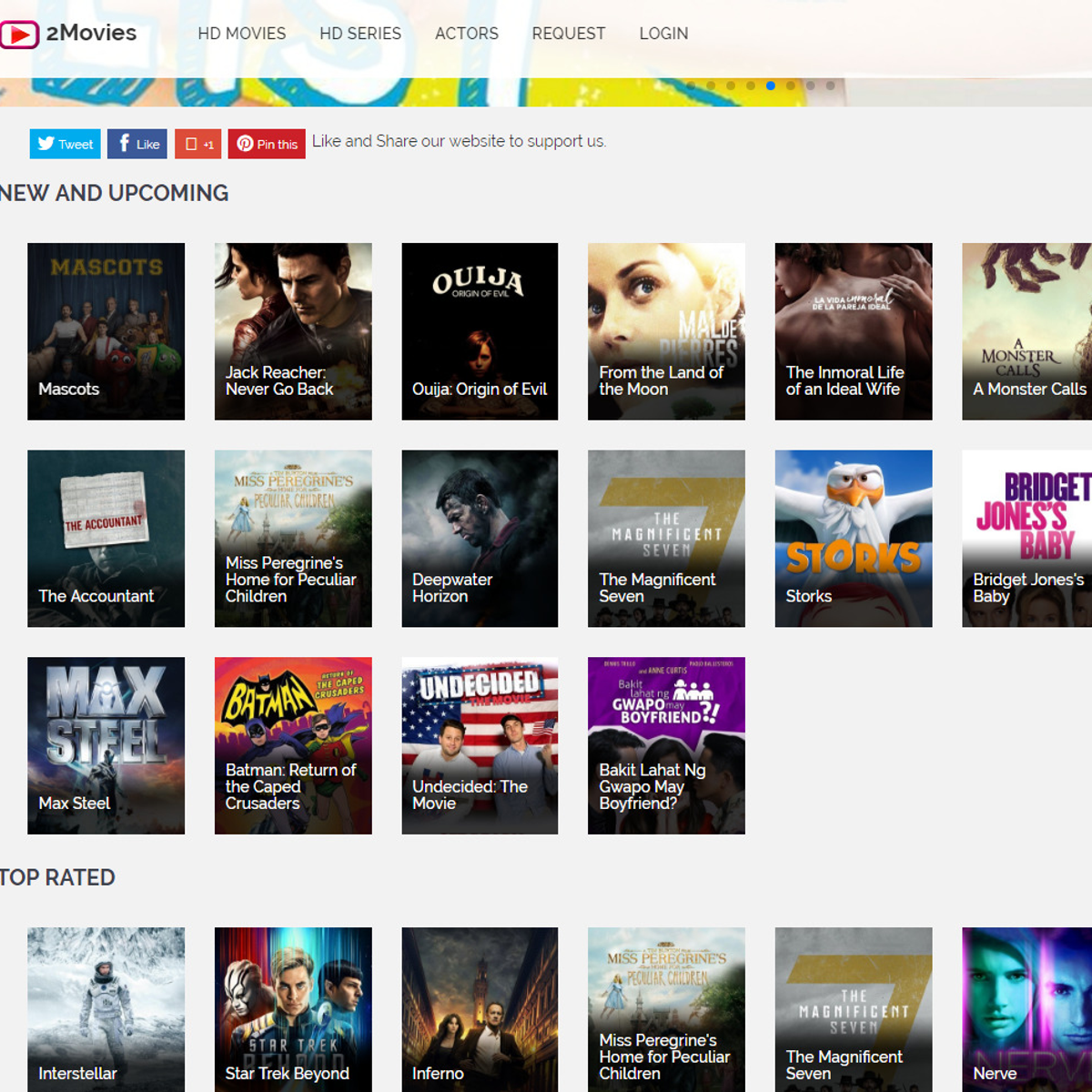The height and width of the screenshot is (1092, 1092).
Task: Open the Mascots movie poster
Action: tap(106, 331)
